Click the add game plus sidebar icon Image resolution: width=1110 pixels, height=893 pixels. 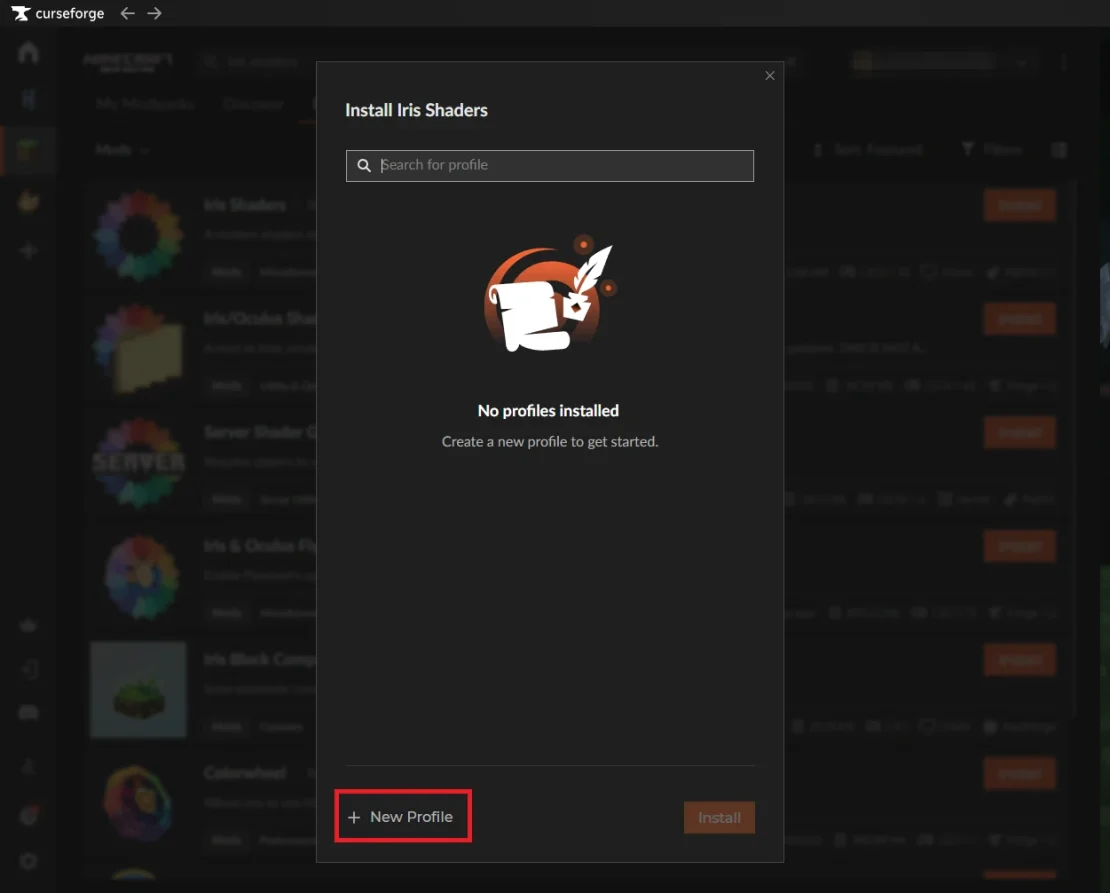(x=28, y=250)
